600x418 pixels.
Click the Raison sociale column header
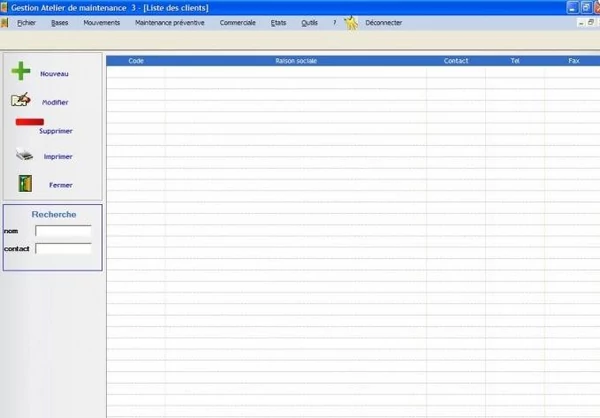coord(296,61)
